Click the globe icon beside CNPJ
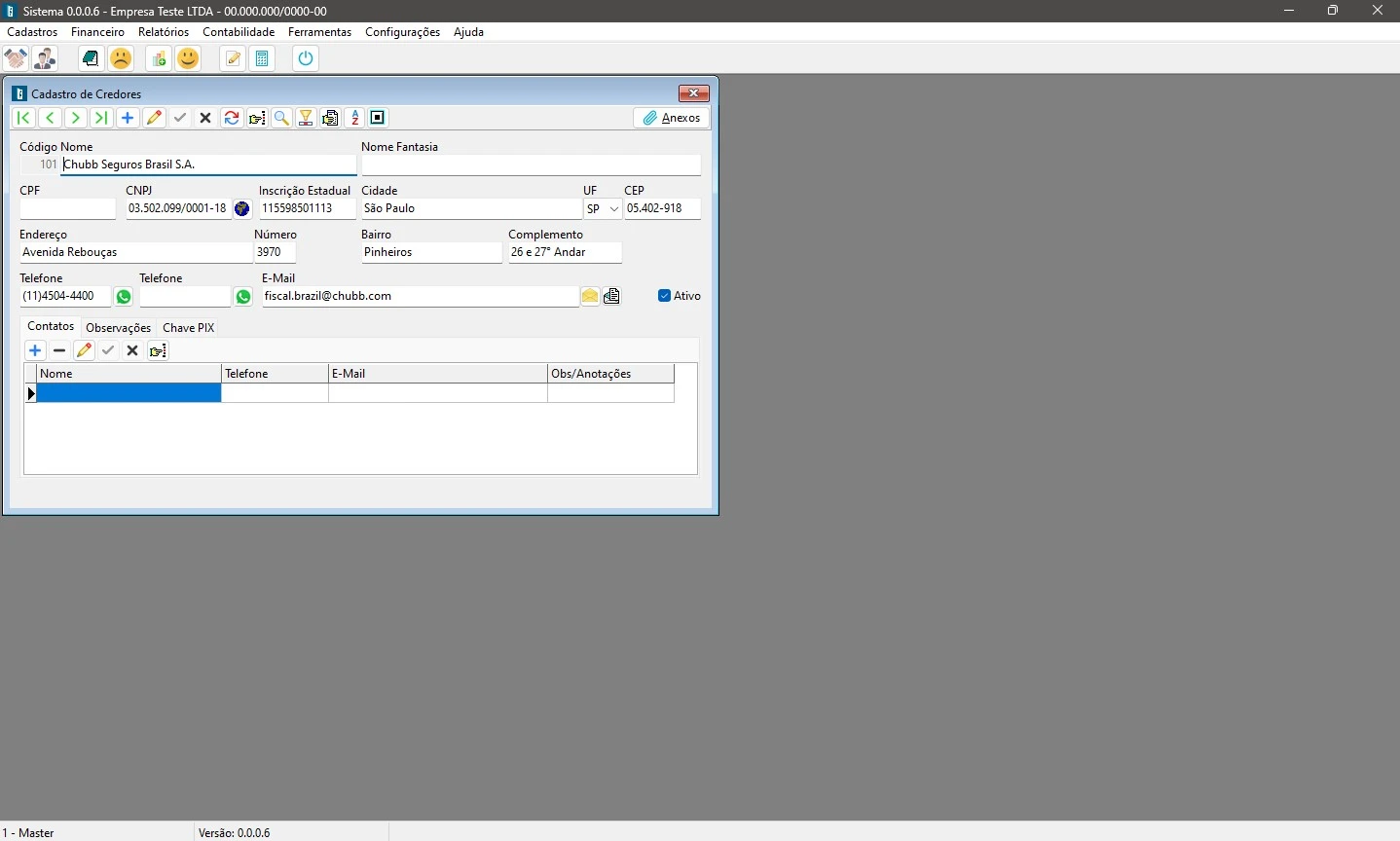Viewport: 1400px width, 841px height. (242, 208)
